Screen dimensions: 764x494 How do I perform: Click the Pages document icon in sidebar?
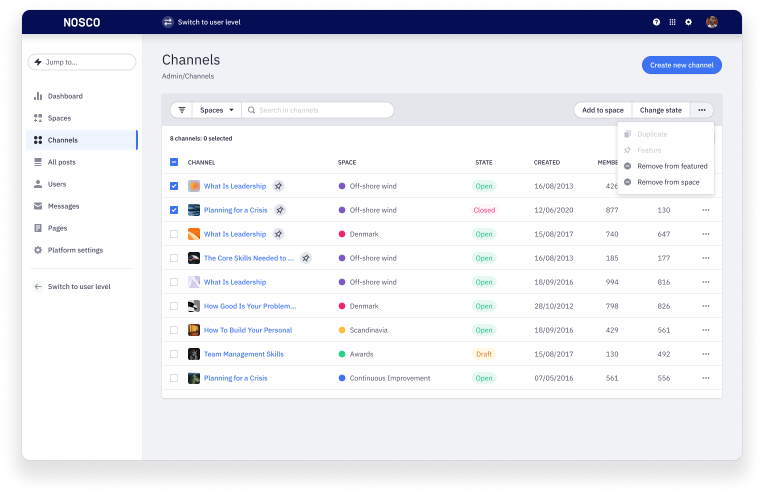38,228
